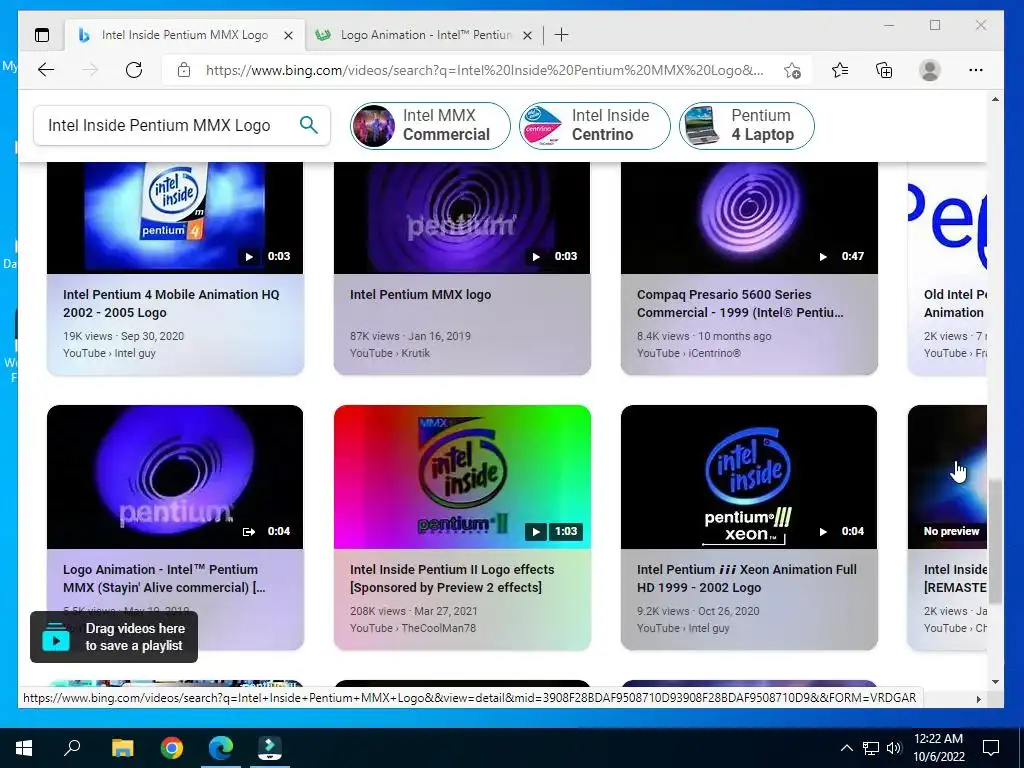The width and height of the screenshot is (1024, 768).
Task: Open the Pentium II Logo effects thumbnail
Action: click(x=462, y=477)
